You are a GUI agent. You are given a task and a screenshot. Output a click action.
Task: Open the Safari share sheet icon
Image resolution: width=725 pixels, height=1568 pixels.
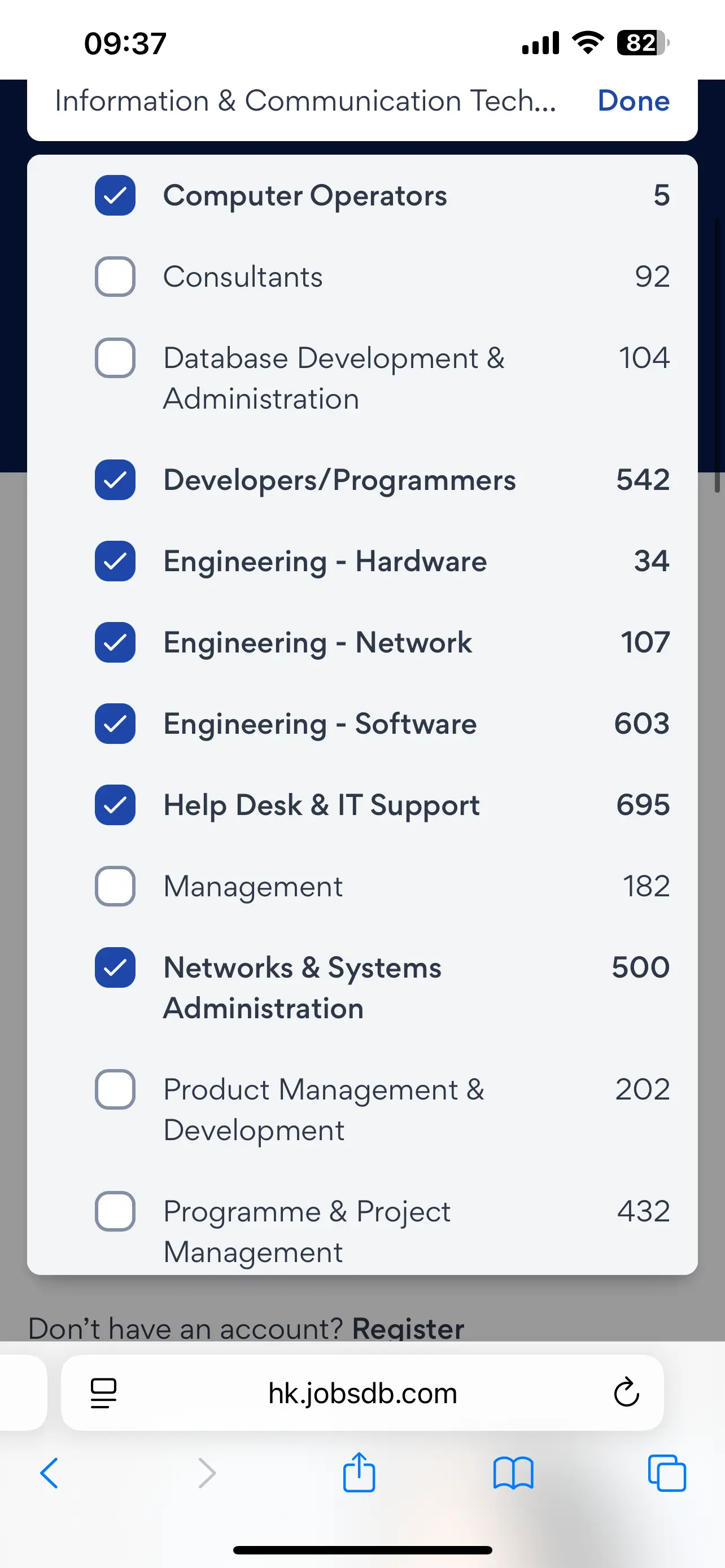coord(359,1472)
